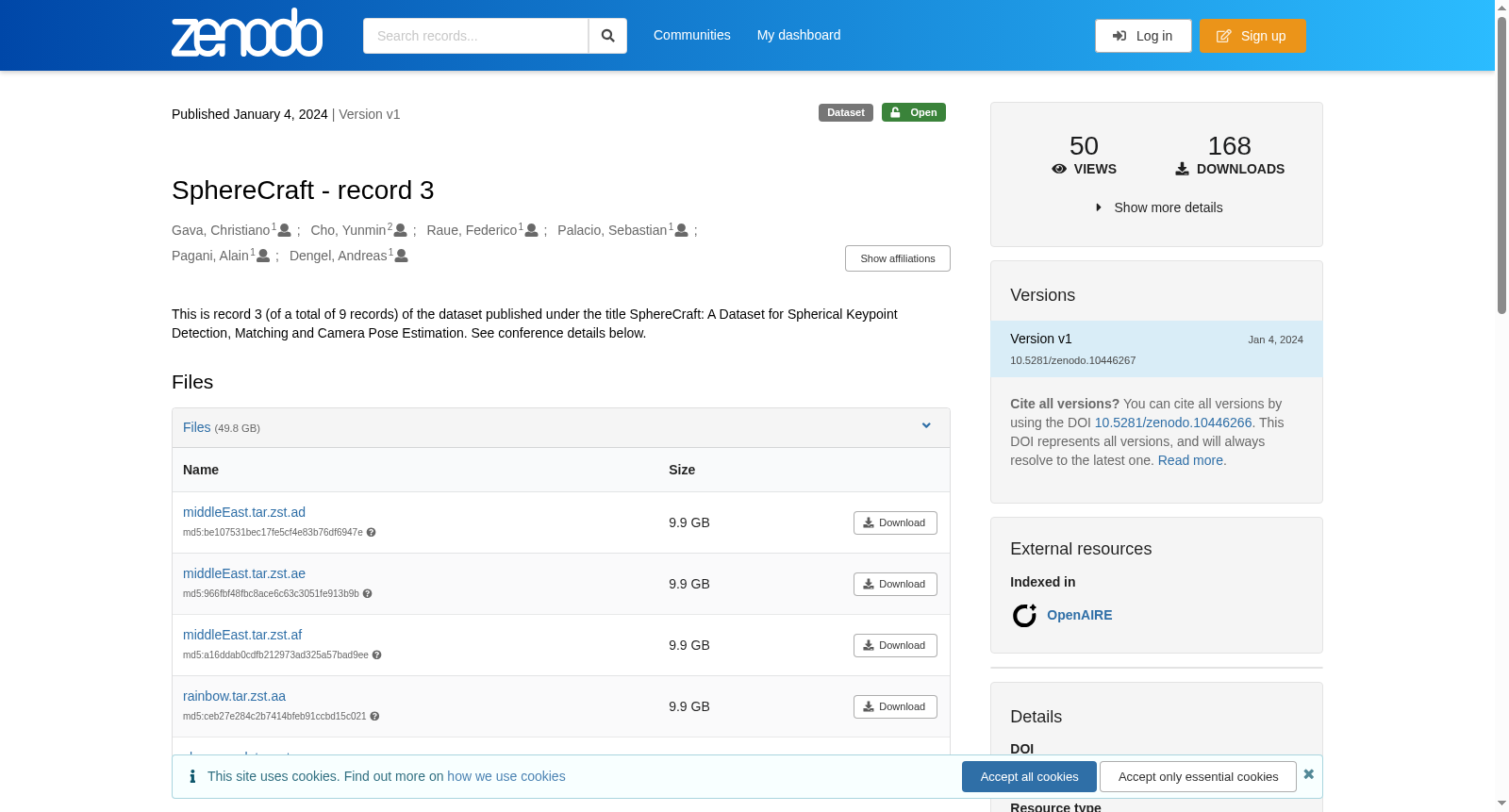Open profile icon next to Pagani, Alain

(x=263, y=256)
